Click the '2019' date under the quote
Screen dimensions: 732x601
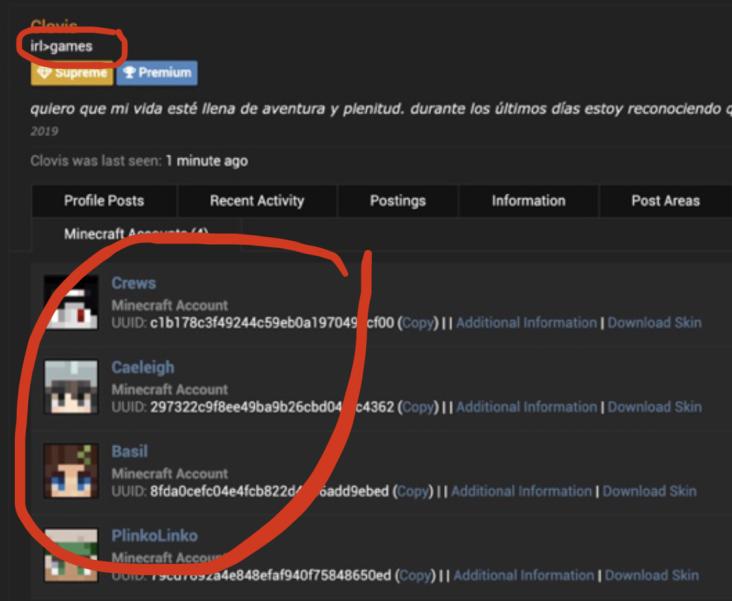click(44, 131)
